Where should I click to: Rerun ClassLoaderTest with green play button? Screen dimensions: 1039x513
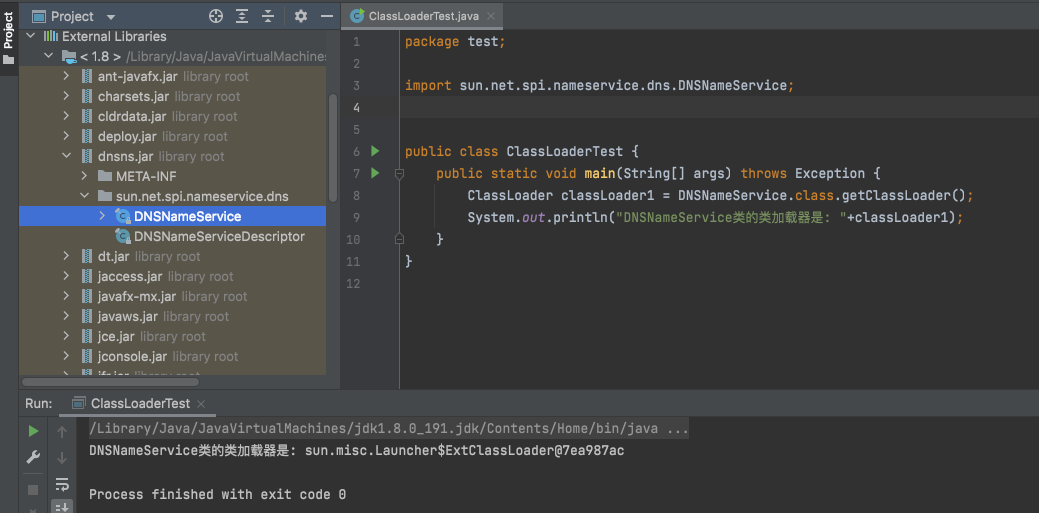pos(33,431)
